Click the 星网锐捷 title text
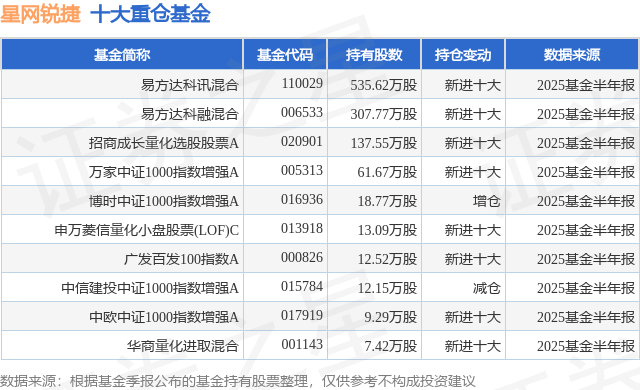 (40, 14)
